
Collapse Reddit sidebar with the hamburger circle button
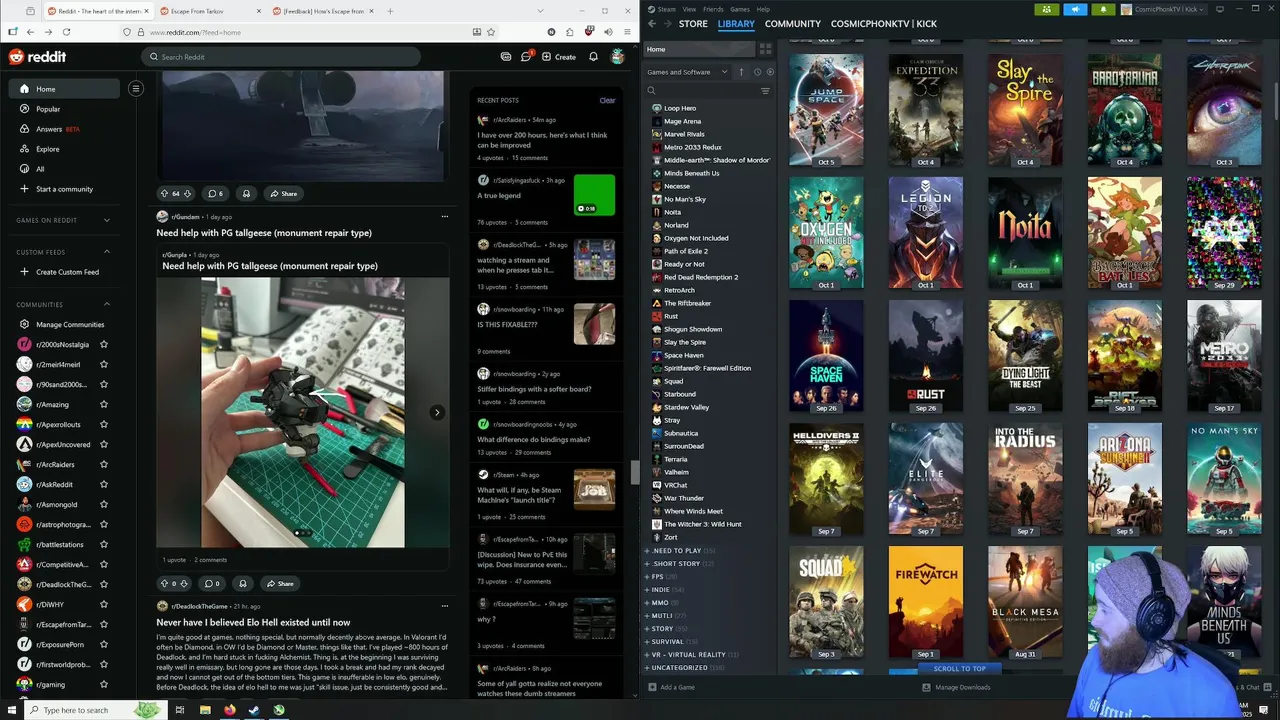tap(136, 89)
